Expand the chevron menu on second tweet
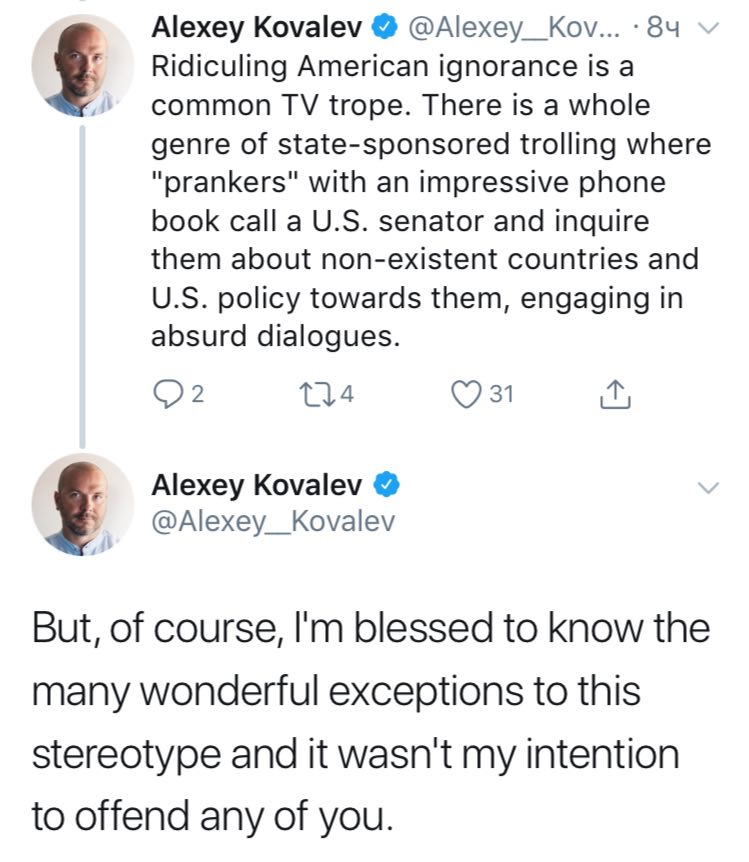Viewport: 749px width, 862px height. [x=708, y=487]
